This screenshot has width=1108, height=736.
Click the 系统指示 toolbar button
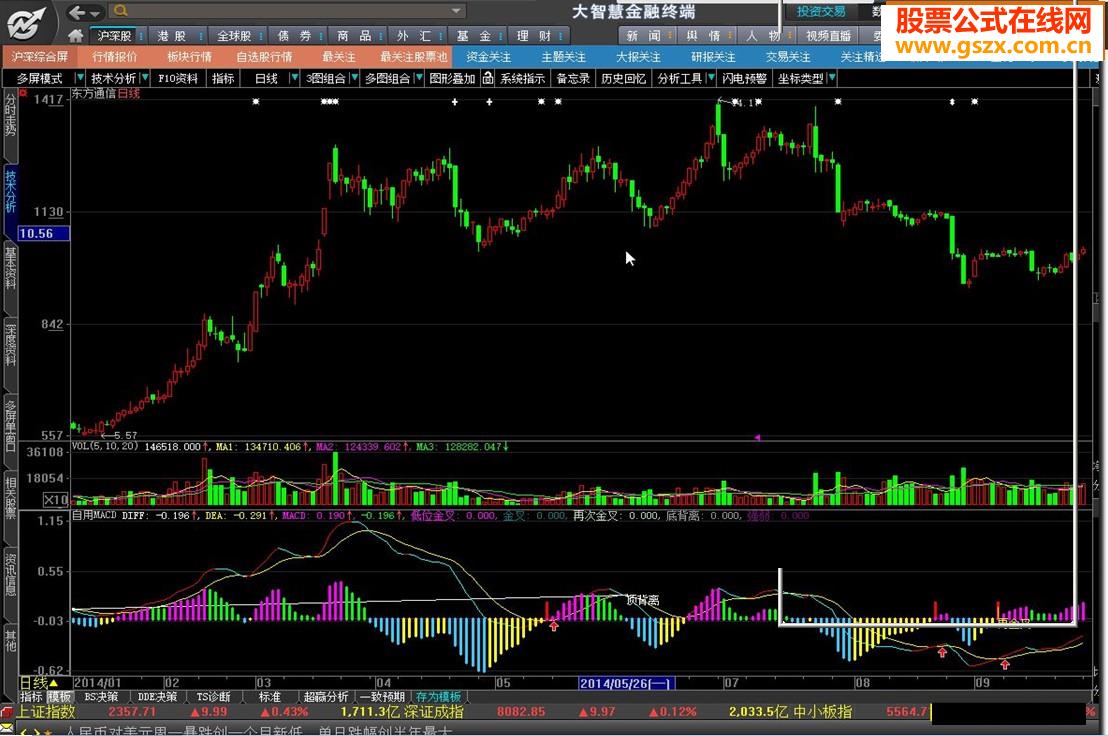(x=522, y=78)
